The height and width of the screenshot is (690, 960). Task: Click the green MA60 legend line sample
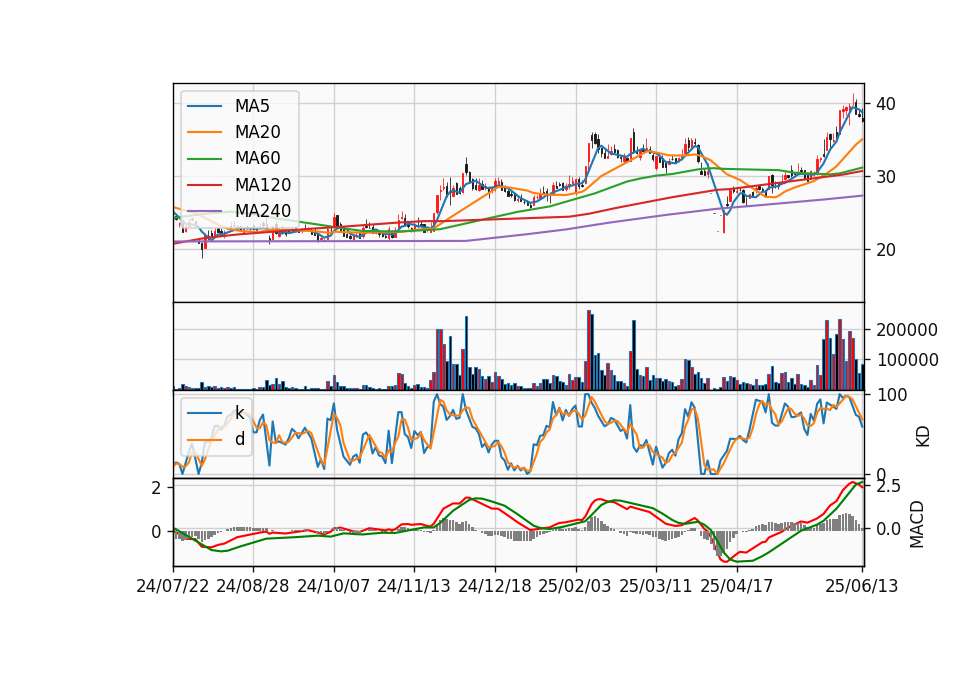(x=204, y=159)
